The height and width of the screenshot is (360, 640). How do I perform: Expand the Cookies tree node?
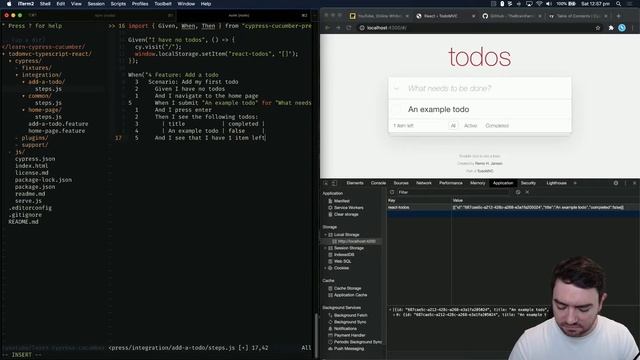(x=325, y=268)
